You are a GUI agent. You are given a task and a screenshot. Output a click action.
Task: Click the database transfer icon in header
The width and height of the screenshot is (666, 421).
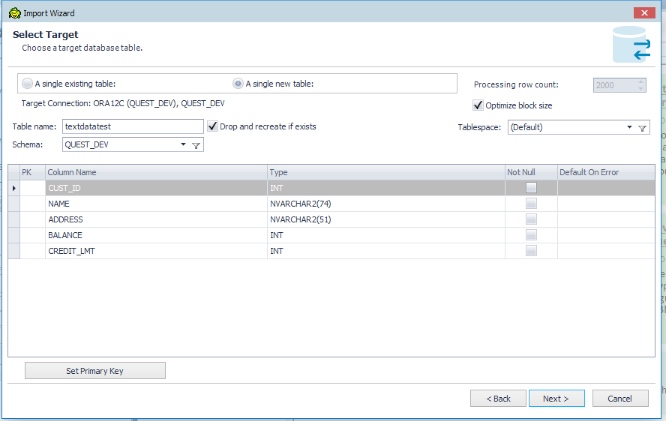point(632,45)
